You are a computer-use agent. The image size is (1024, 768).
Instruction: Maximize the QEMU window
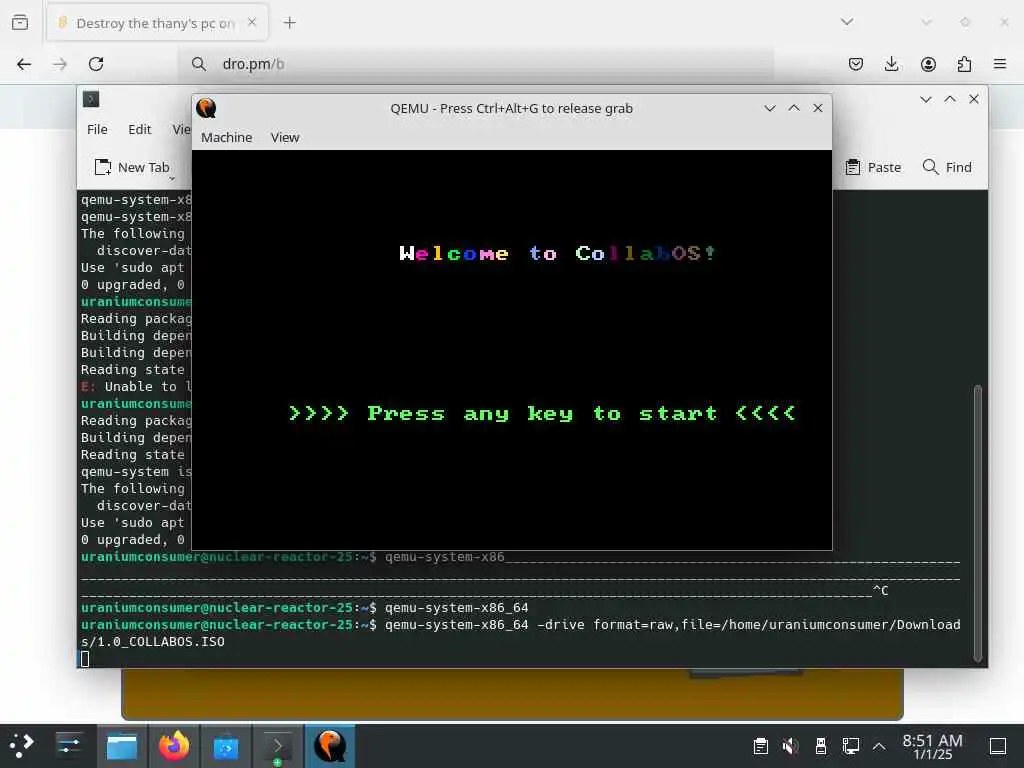(x=794, y=108)
